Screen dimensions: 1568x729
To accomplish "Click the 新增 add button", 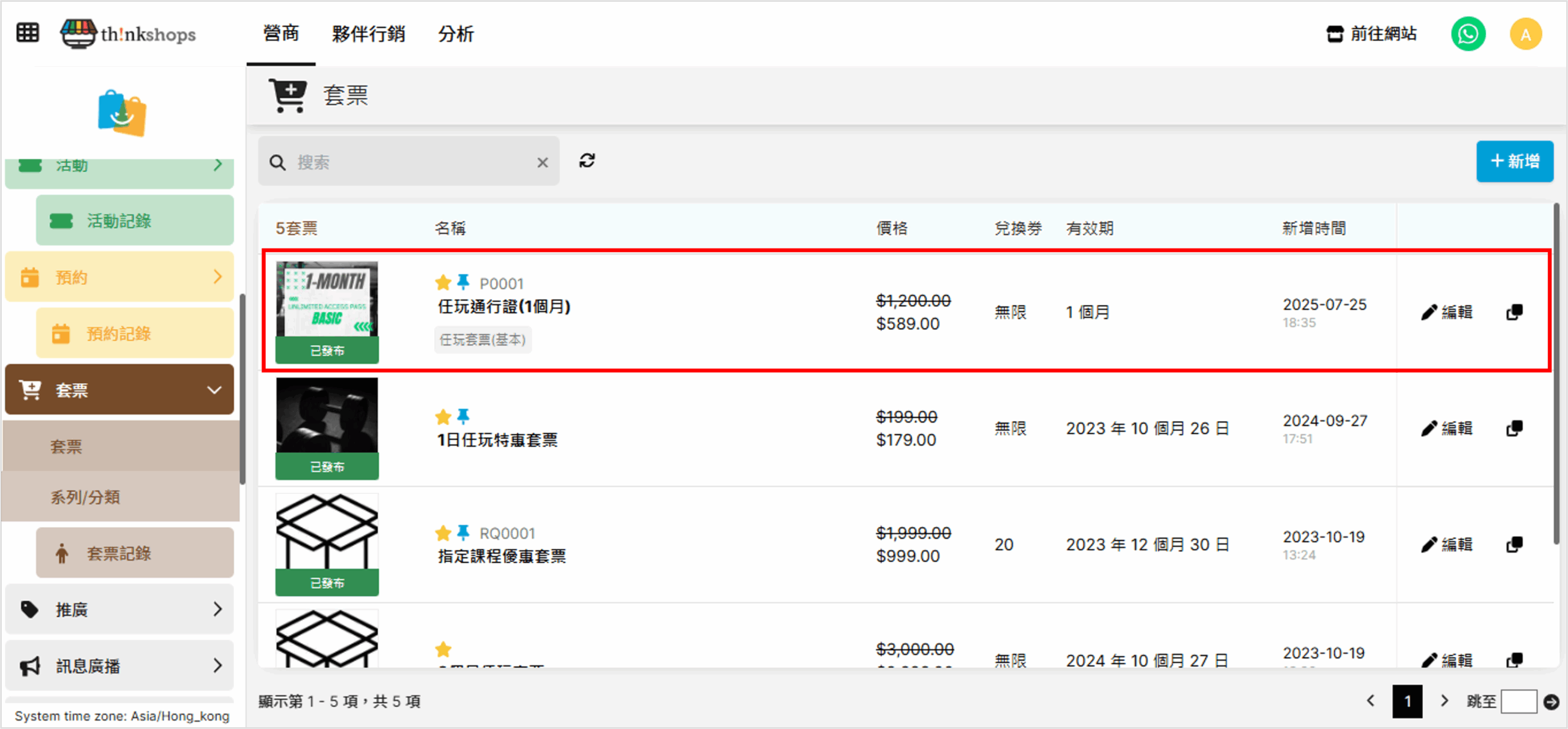I will [1514, 162].
